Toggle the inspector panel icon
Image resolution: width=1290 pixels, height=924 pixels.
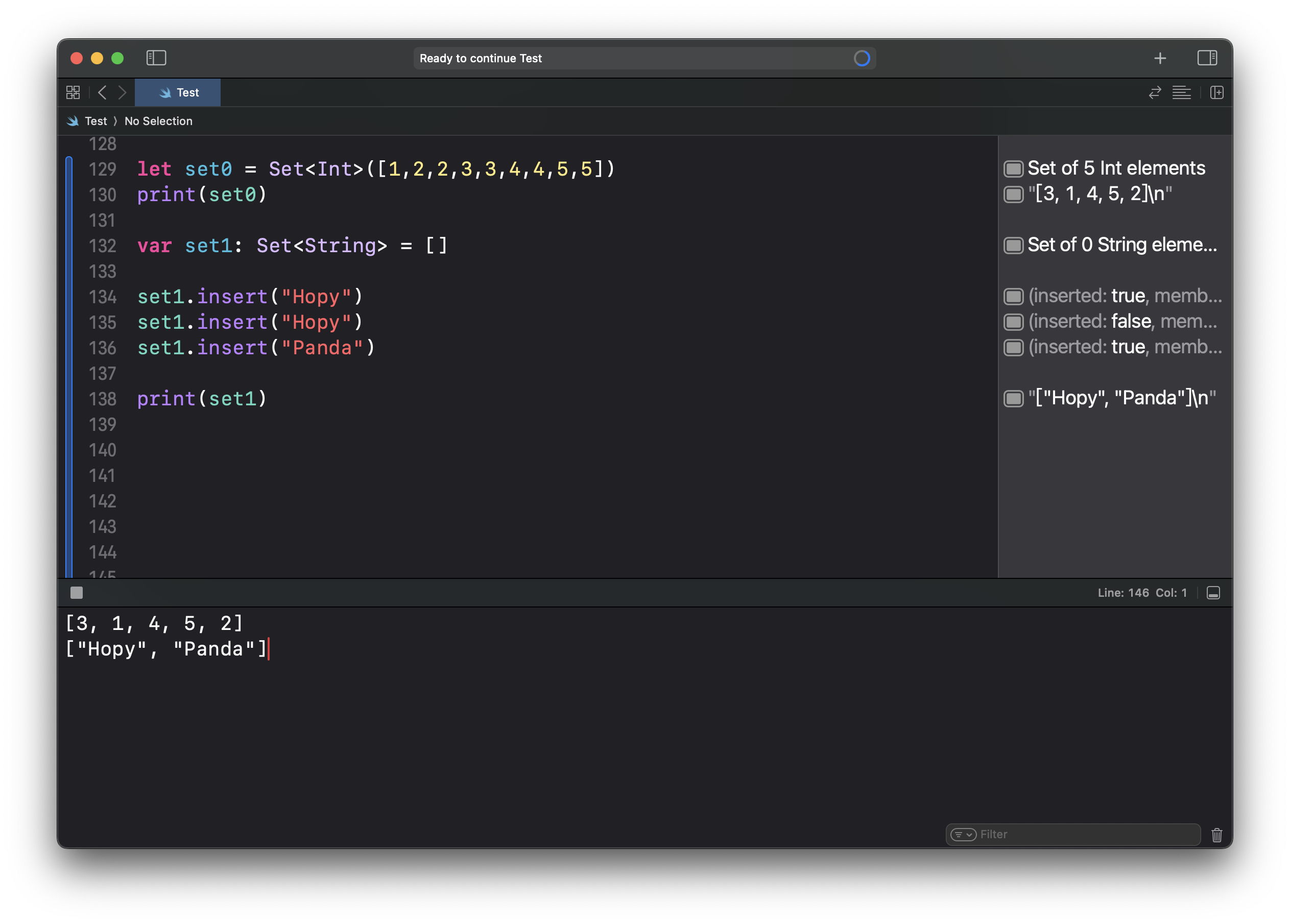tap(1206, 58)
